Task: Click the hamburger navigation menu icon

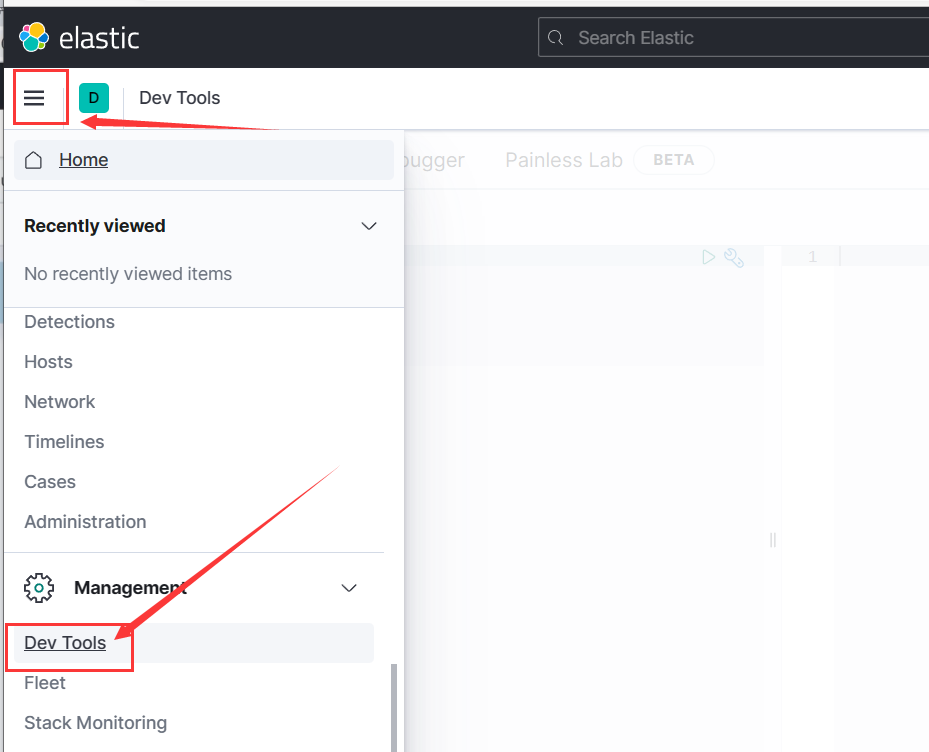Action: tap(35, 98)
